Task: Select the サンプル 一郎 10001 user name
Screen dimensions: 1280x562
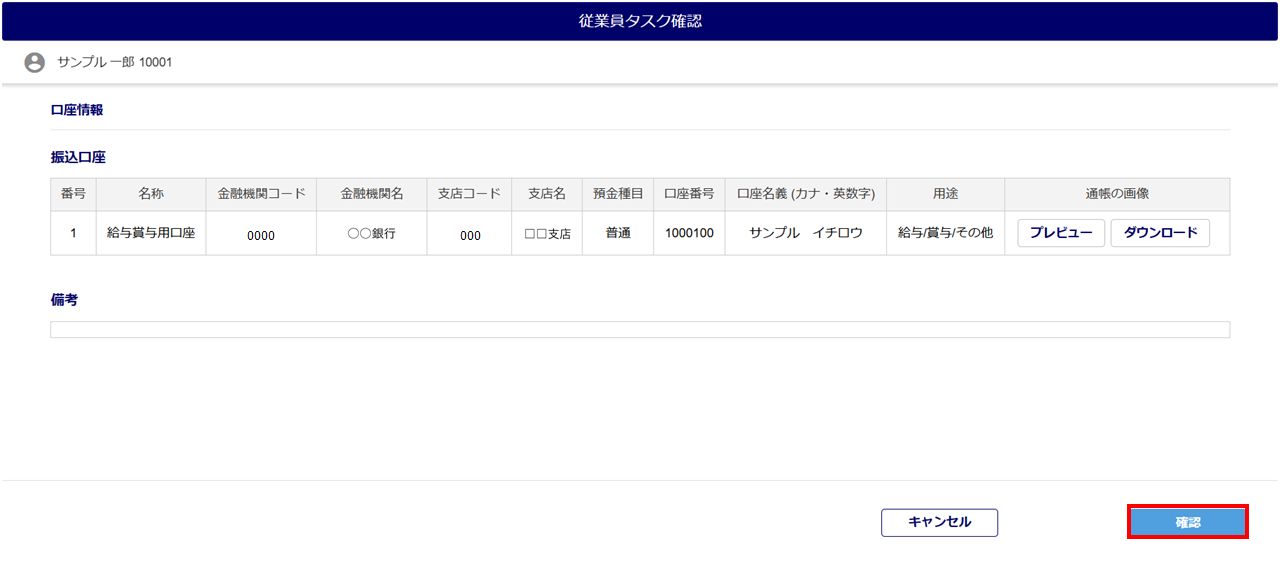Action: (115, 62)
